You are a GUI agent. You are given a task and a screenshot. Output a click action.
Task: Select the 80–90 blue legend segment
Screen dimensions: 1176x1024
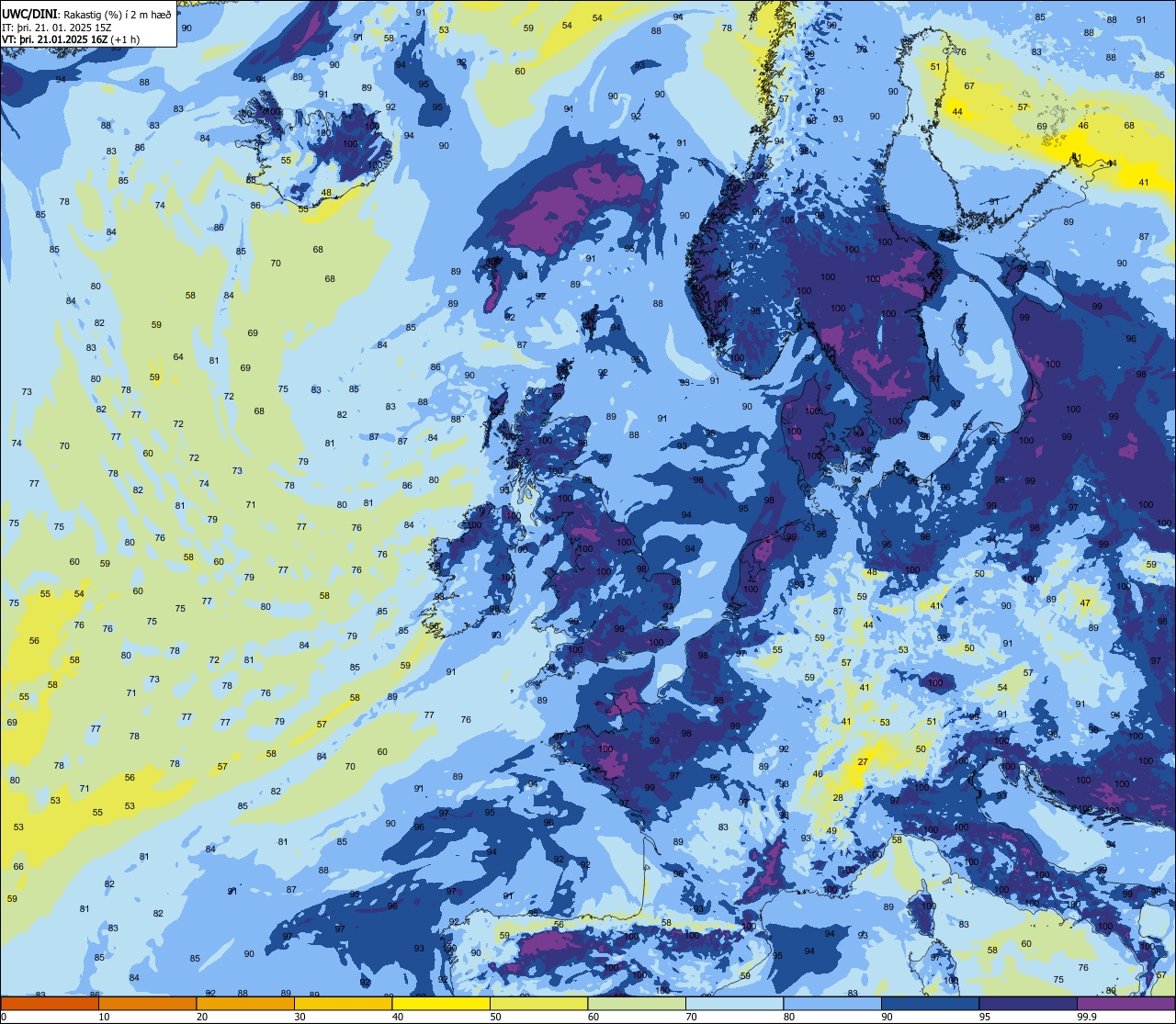(832, 1003)
